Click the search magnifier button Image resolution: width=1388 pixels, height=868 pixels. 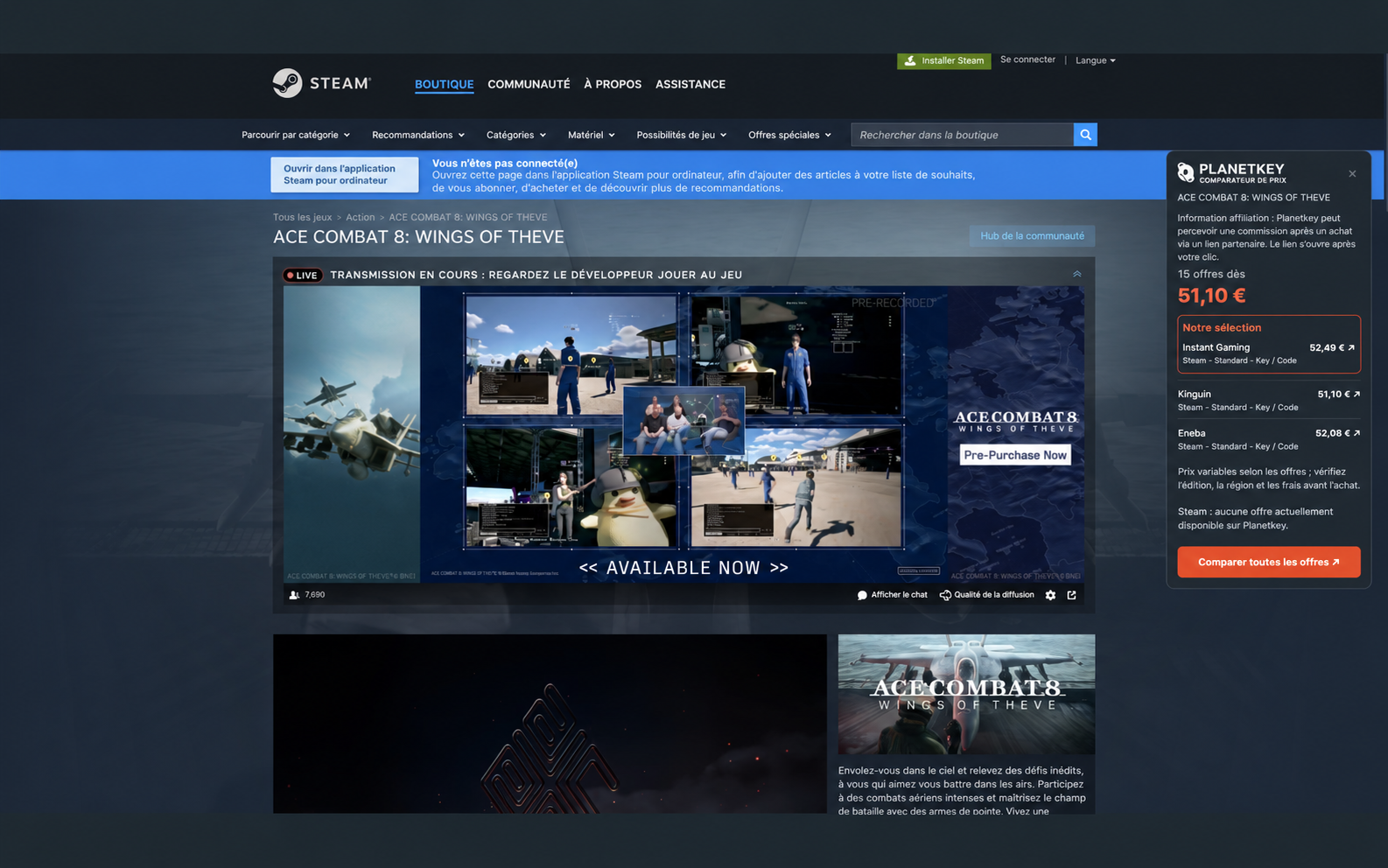(1085, 135)
